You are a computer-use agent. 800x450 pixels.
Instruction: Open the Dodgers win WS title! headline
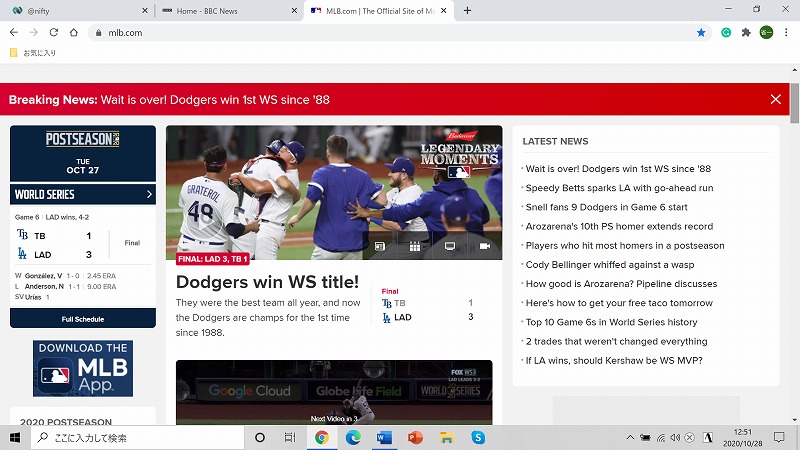[x=267, y=282]
